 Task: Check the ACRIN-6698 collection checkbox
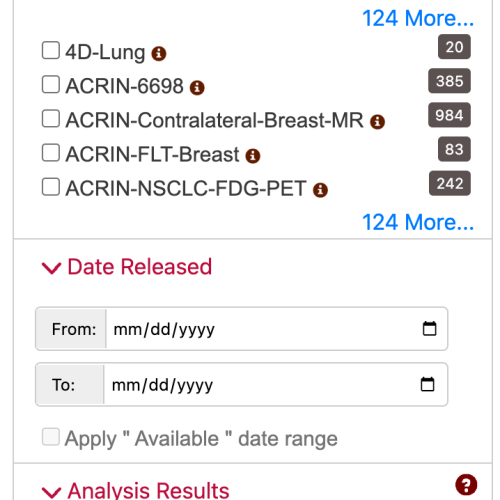(51, 84)
